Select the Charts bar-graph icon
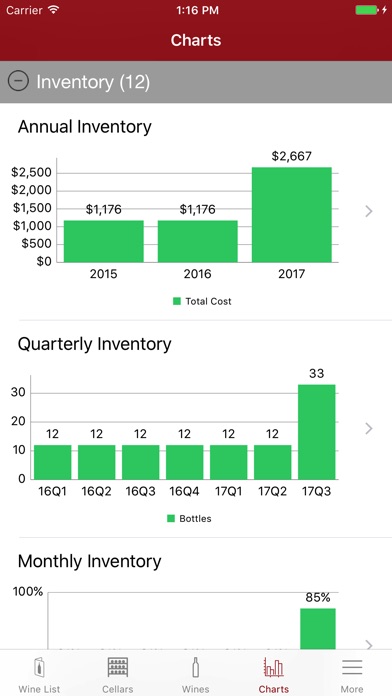This screenshot has width=392, height=696. point(273,668)
